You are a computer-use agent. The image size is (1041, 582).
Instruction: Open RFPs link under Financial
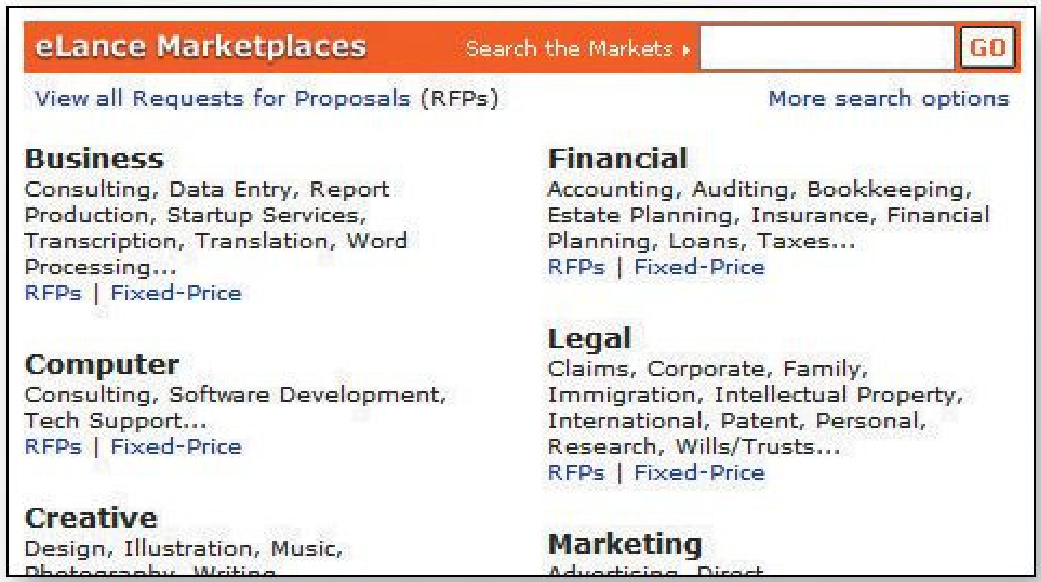576,267
